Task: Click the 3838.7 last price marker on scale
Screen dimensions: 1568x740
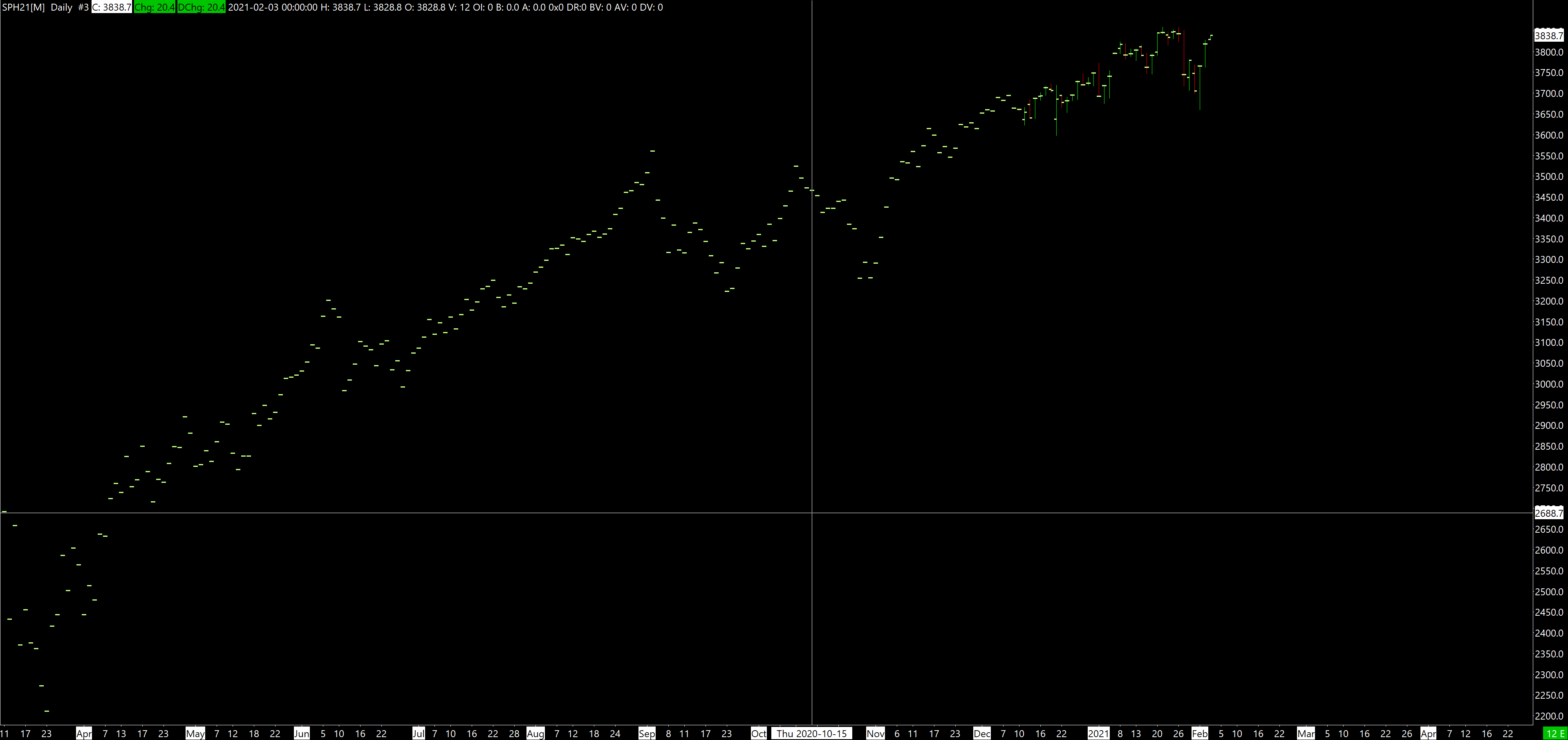Action: 1548,36
